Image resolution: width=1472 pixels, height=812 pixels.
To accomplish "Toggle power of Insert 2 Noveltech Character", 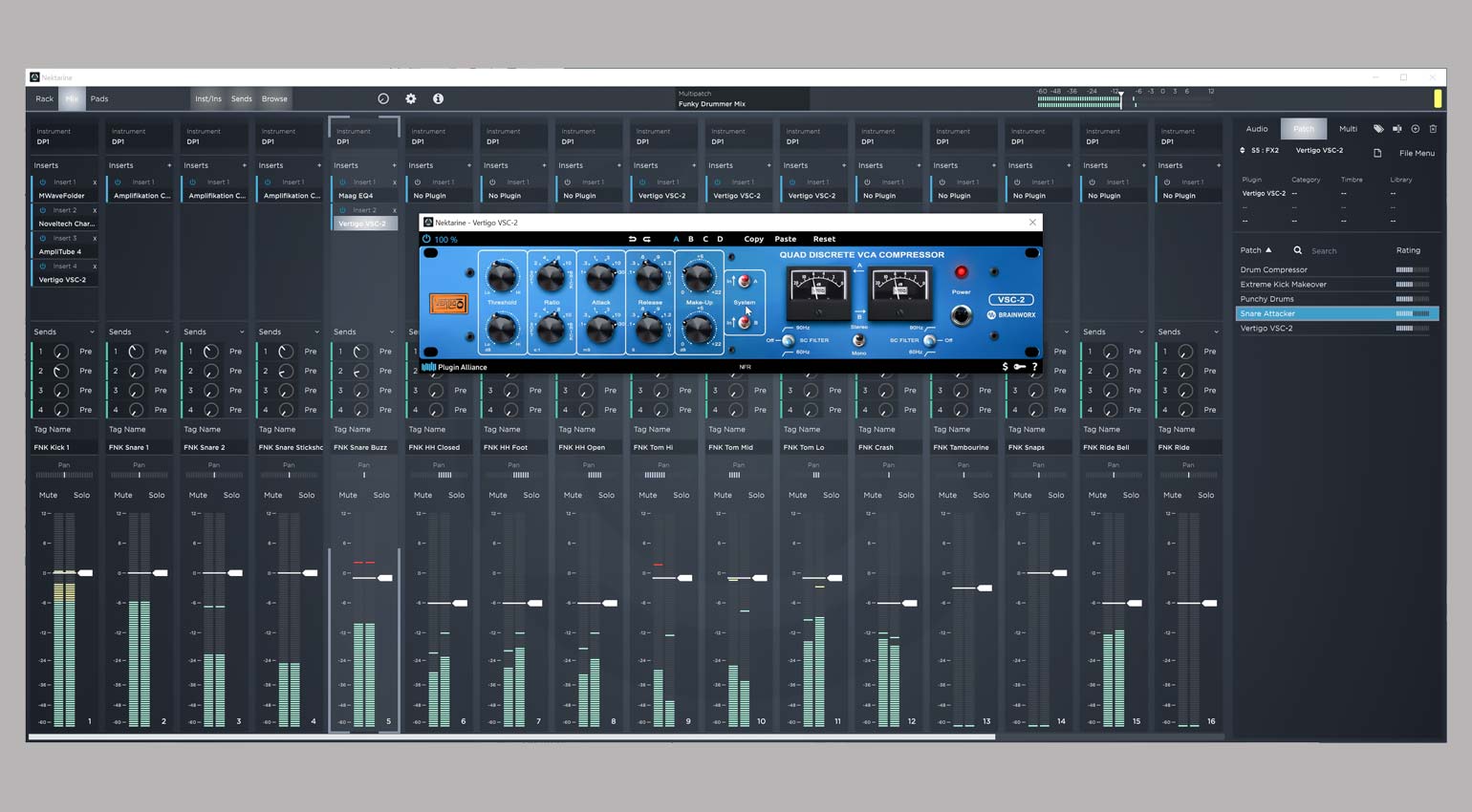I will coord(43,210).
